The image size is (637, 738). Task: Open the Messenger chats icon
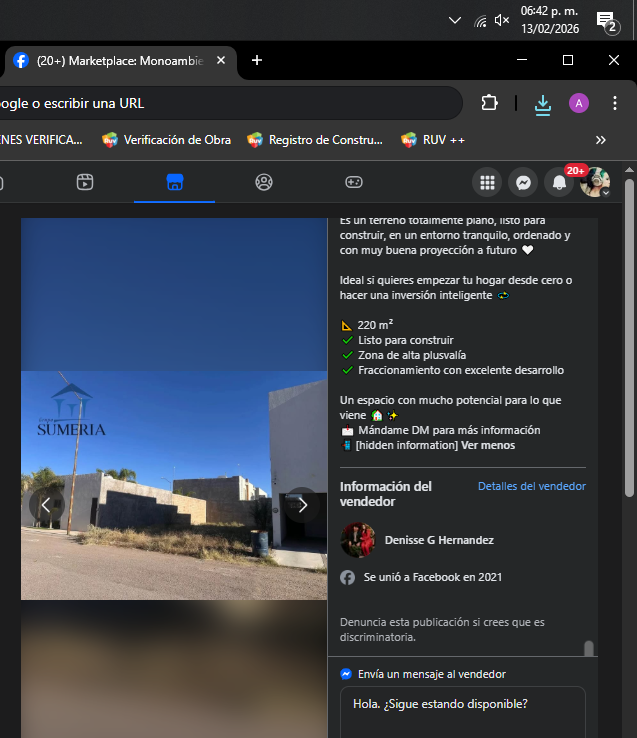pos(523,182)
